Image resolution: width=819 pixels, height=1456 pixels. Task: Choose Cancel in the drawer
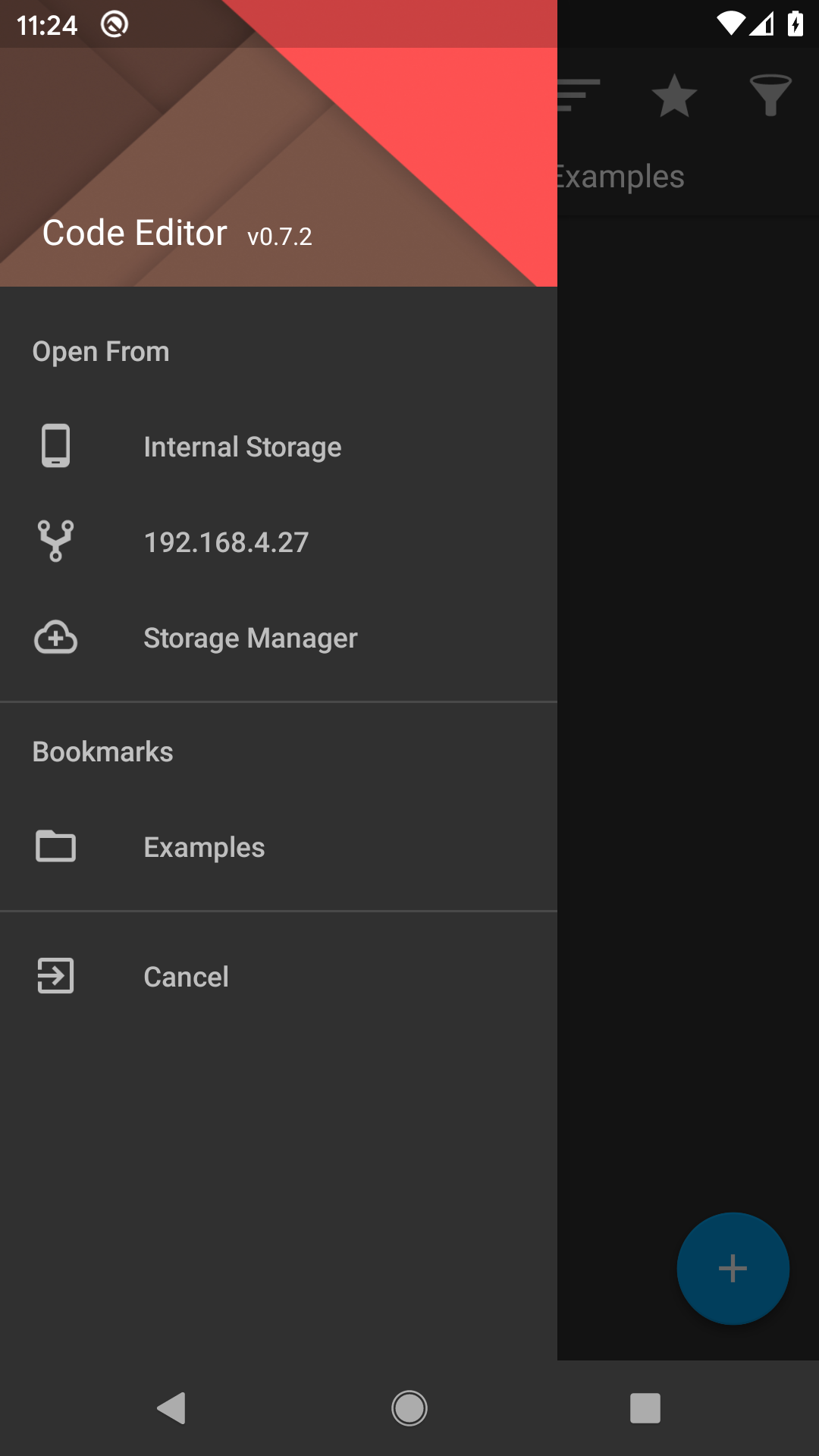click(x=186, y=977)
